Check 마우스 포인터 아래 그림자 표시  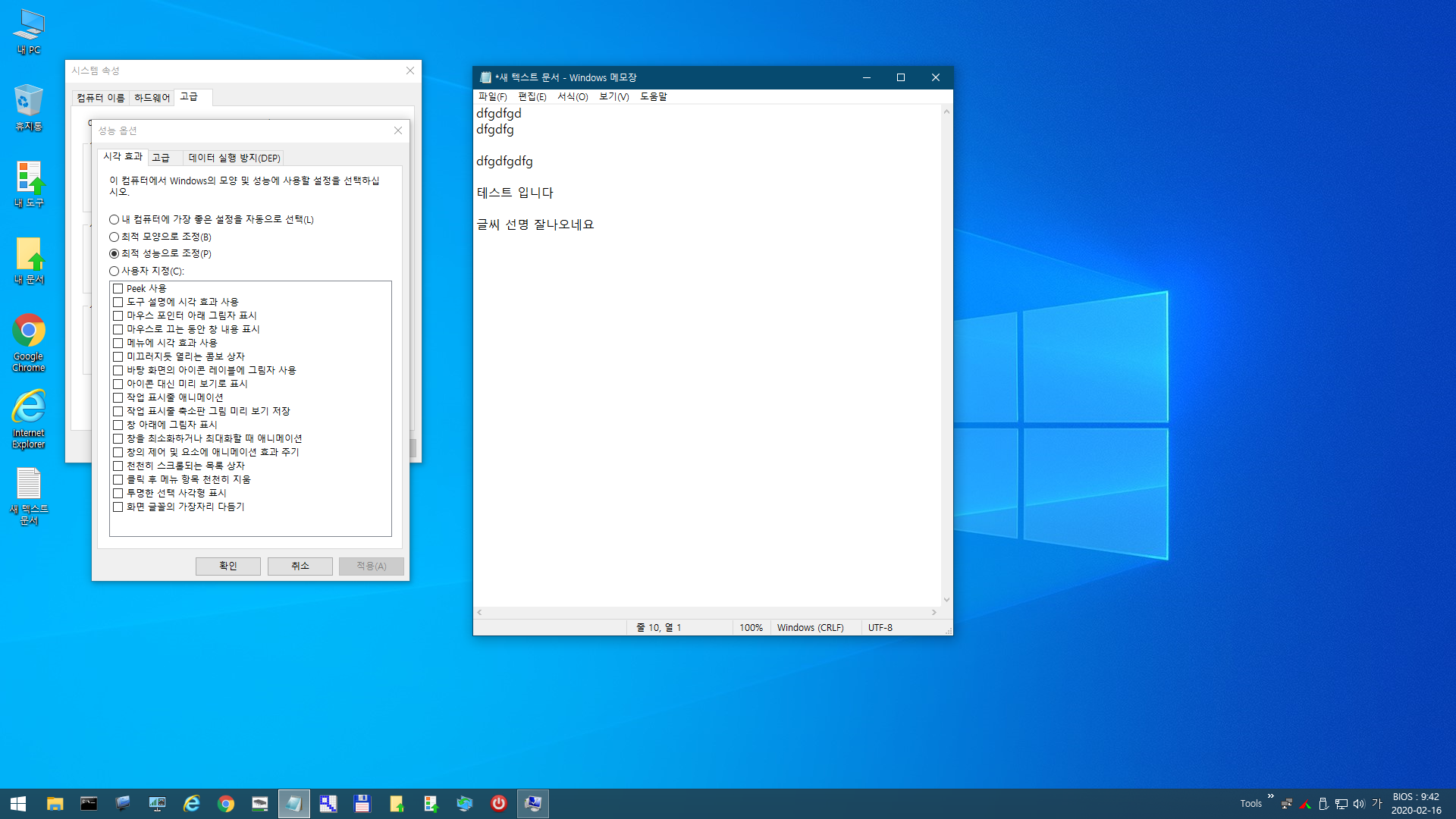coord(118,315)
